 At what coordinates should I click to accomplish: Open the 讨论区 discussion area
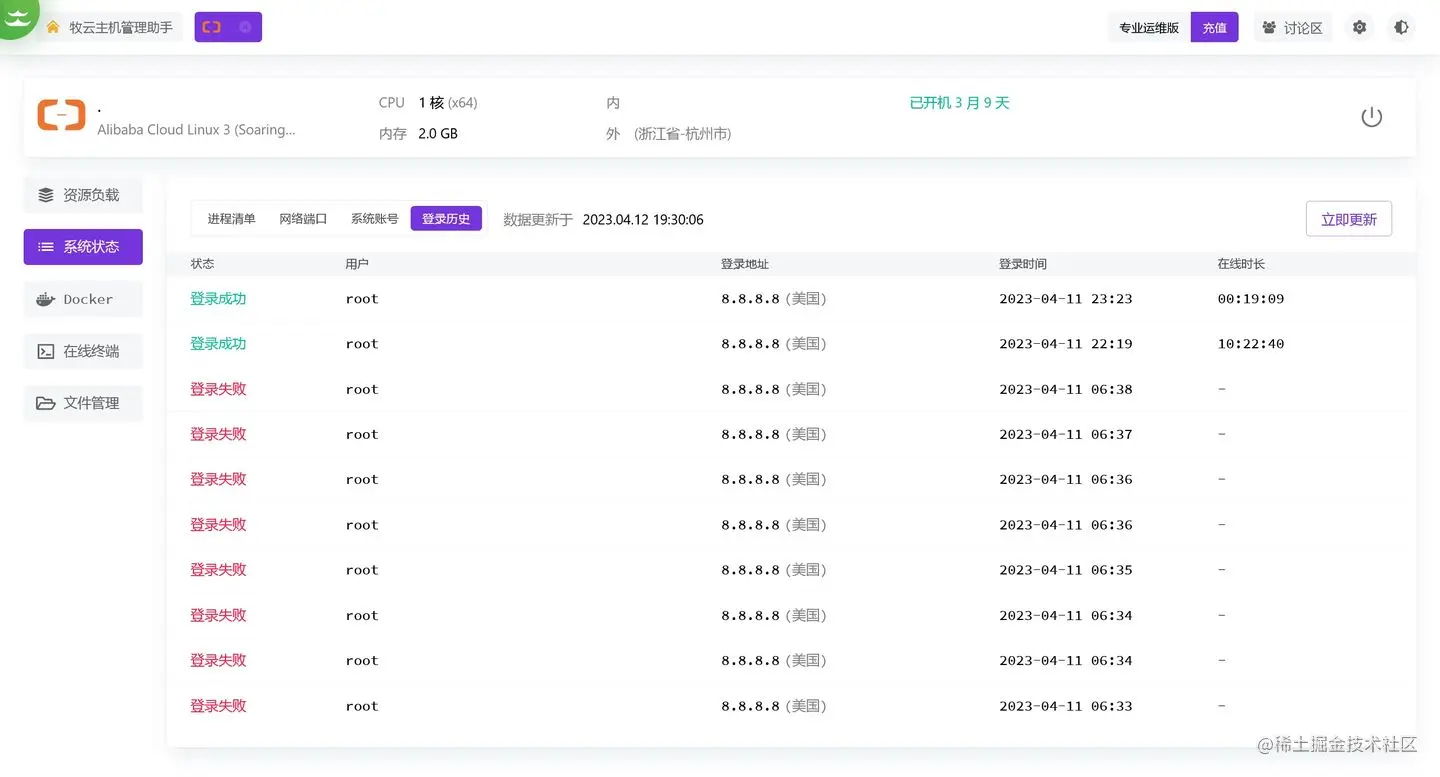1292,27
